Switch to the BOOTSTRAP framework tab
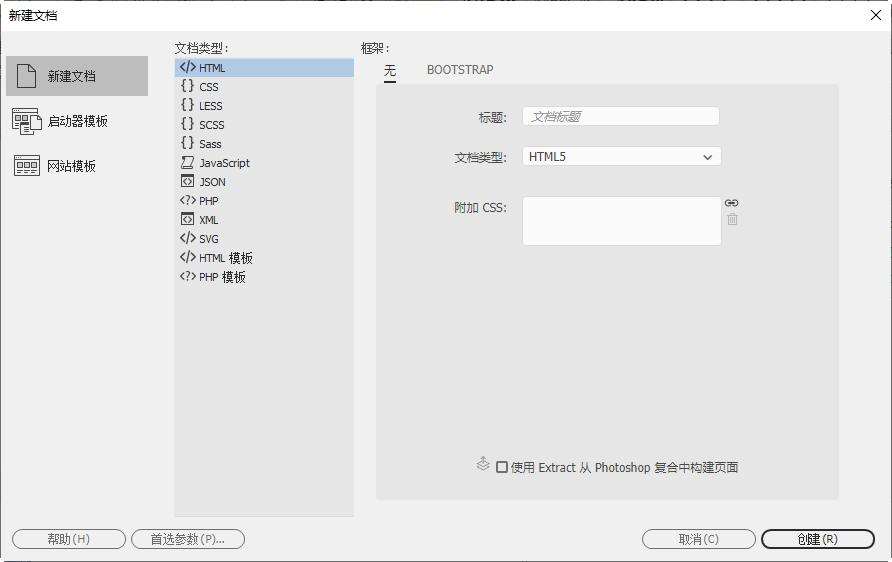The image size is (892, 562). (x=460, y=70)
